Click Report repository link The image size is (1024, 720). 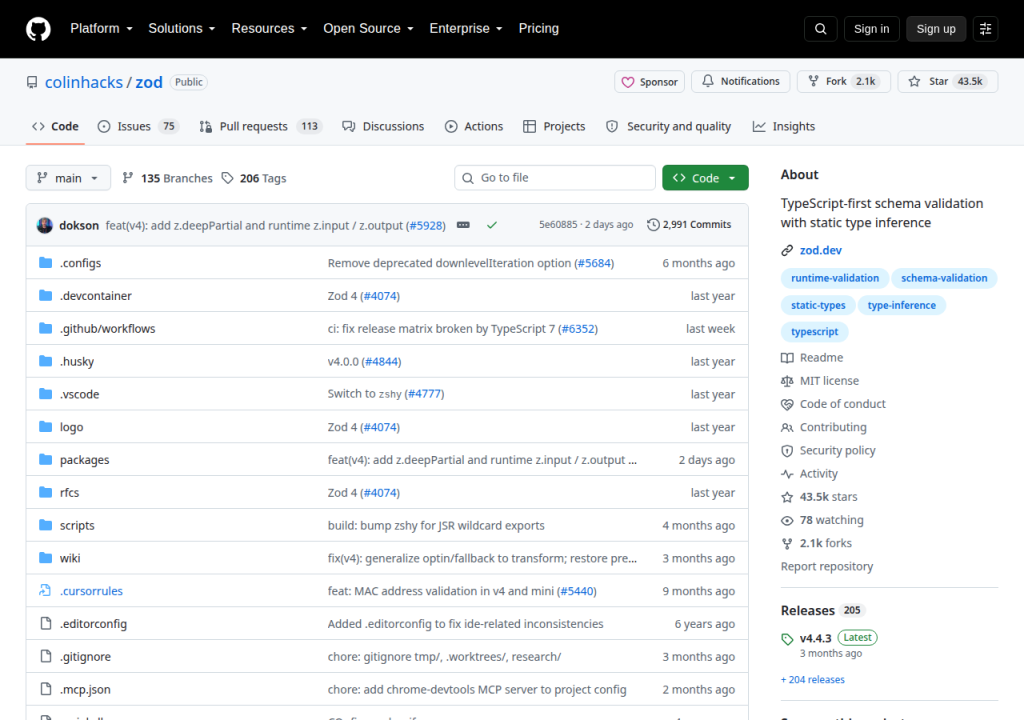coord(827,566)
